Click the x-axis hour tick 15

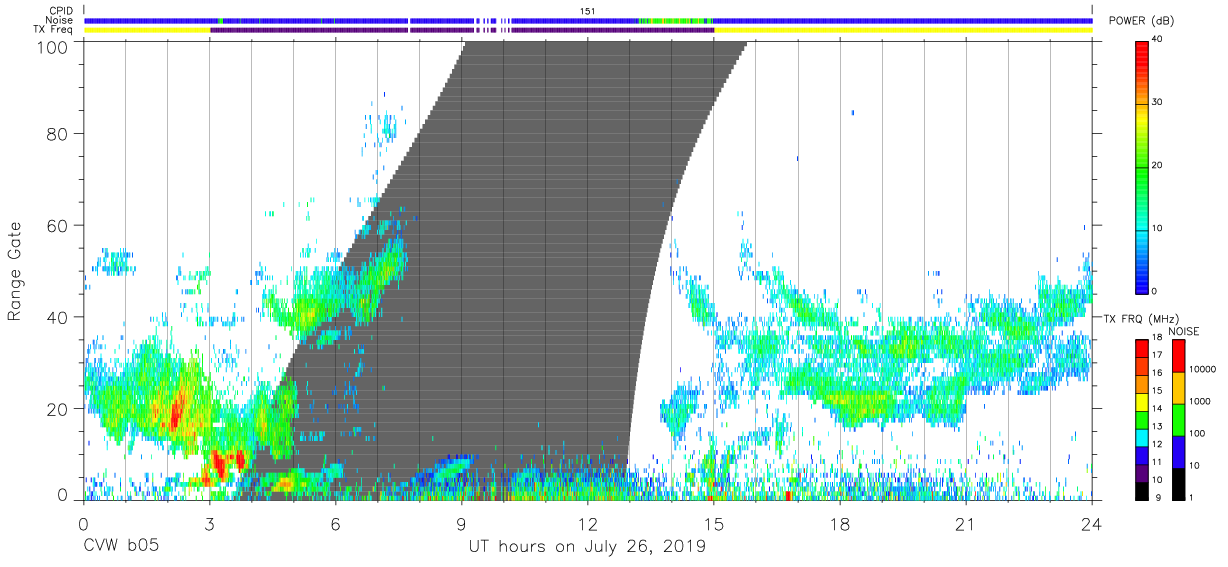(x=714, y=524)
